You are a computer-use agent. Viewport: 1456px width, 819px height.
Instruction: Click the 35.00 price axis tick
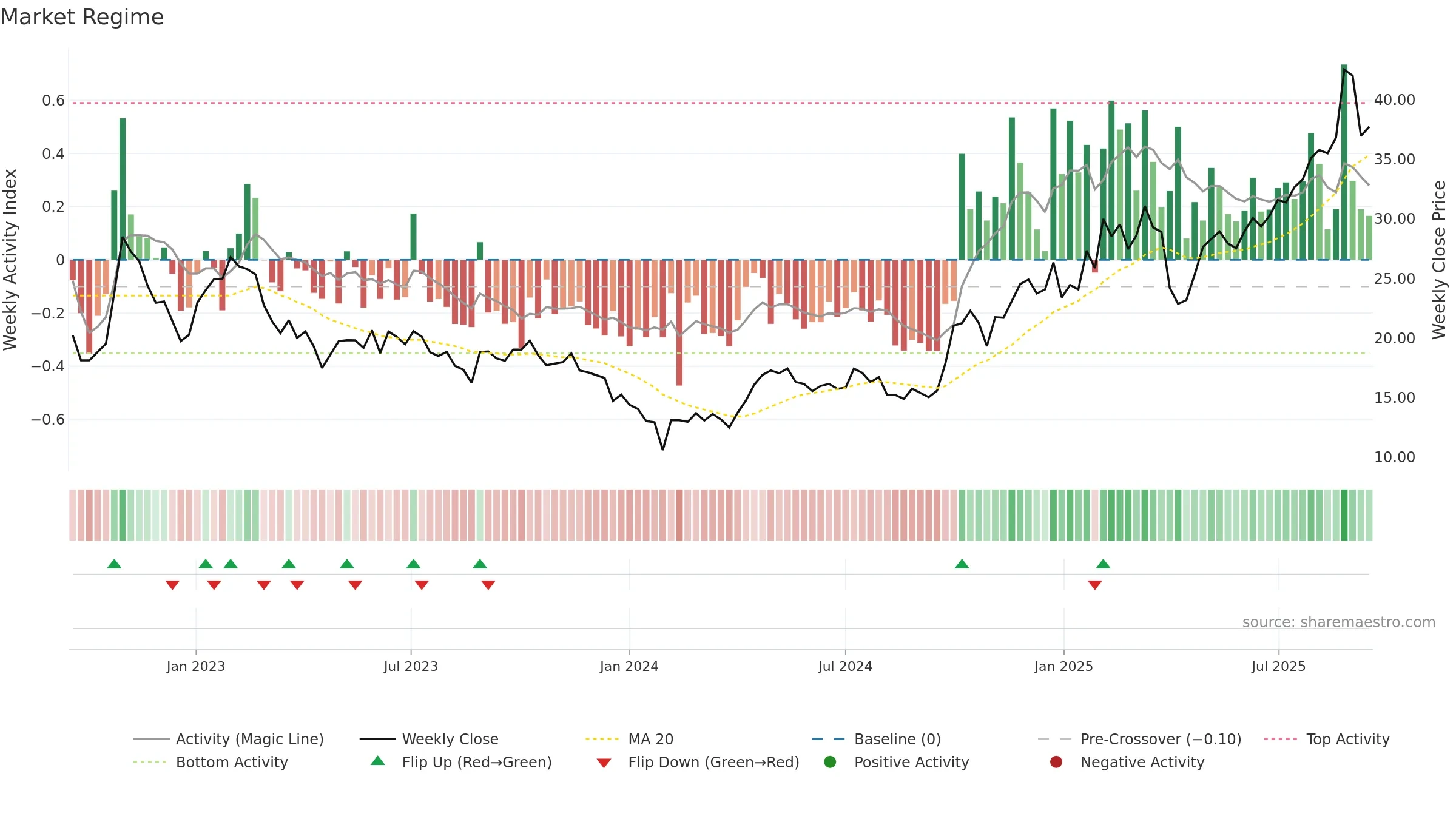[x=1395, y=160]
